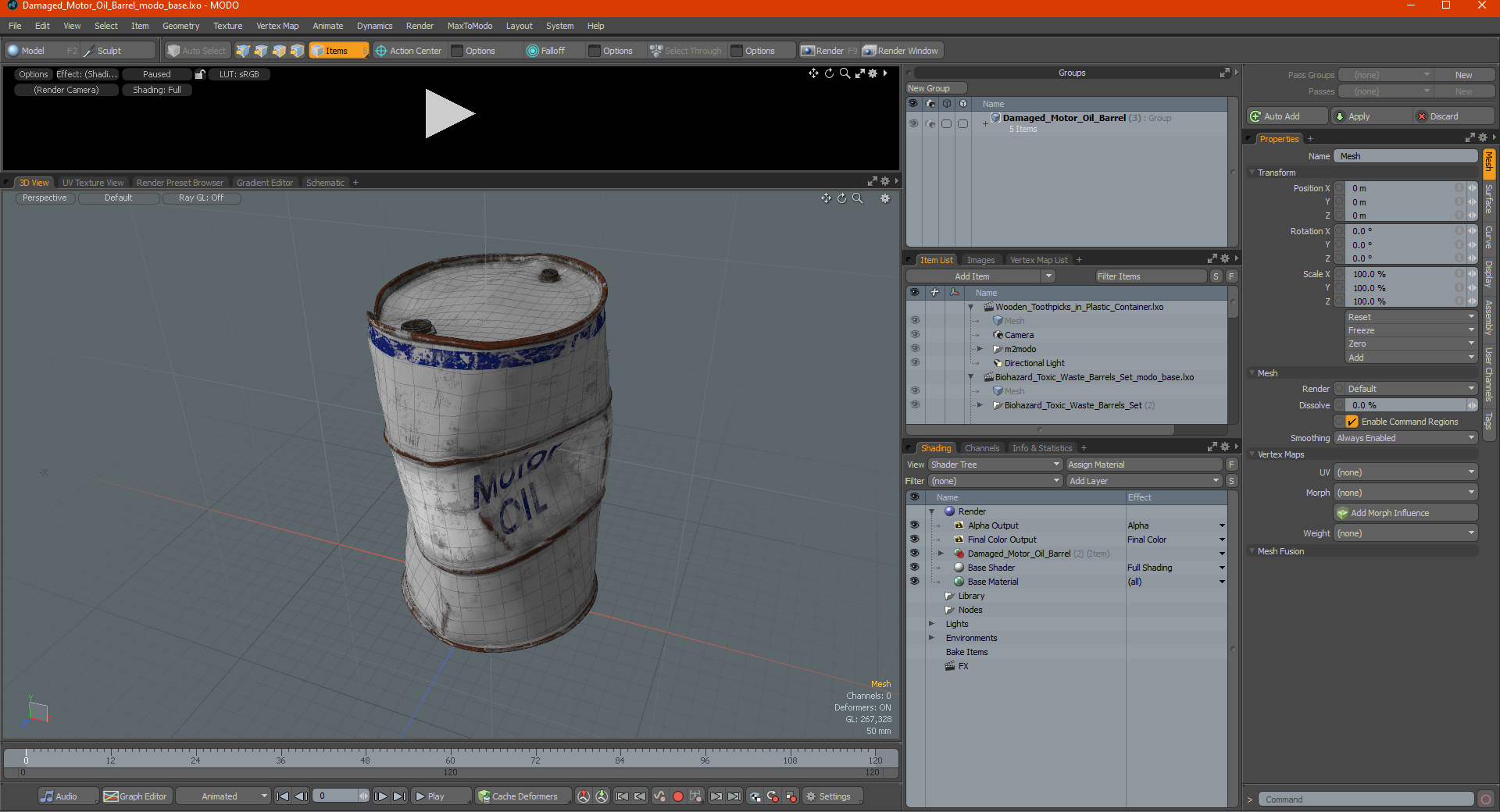Toggle Enable Command Regions checkbox
Viewport: 1500px width, 812px height.
pyautogui.click(x=1352, y=422)
